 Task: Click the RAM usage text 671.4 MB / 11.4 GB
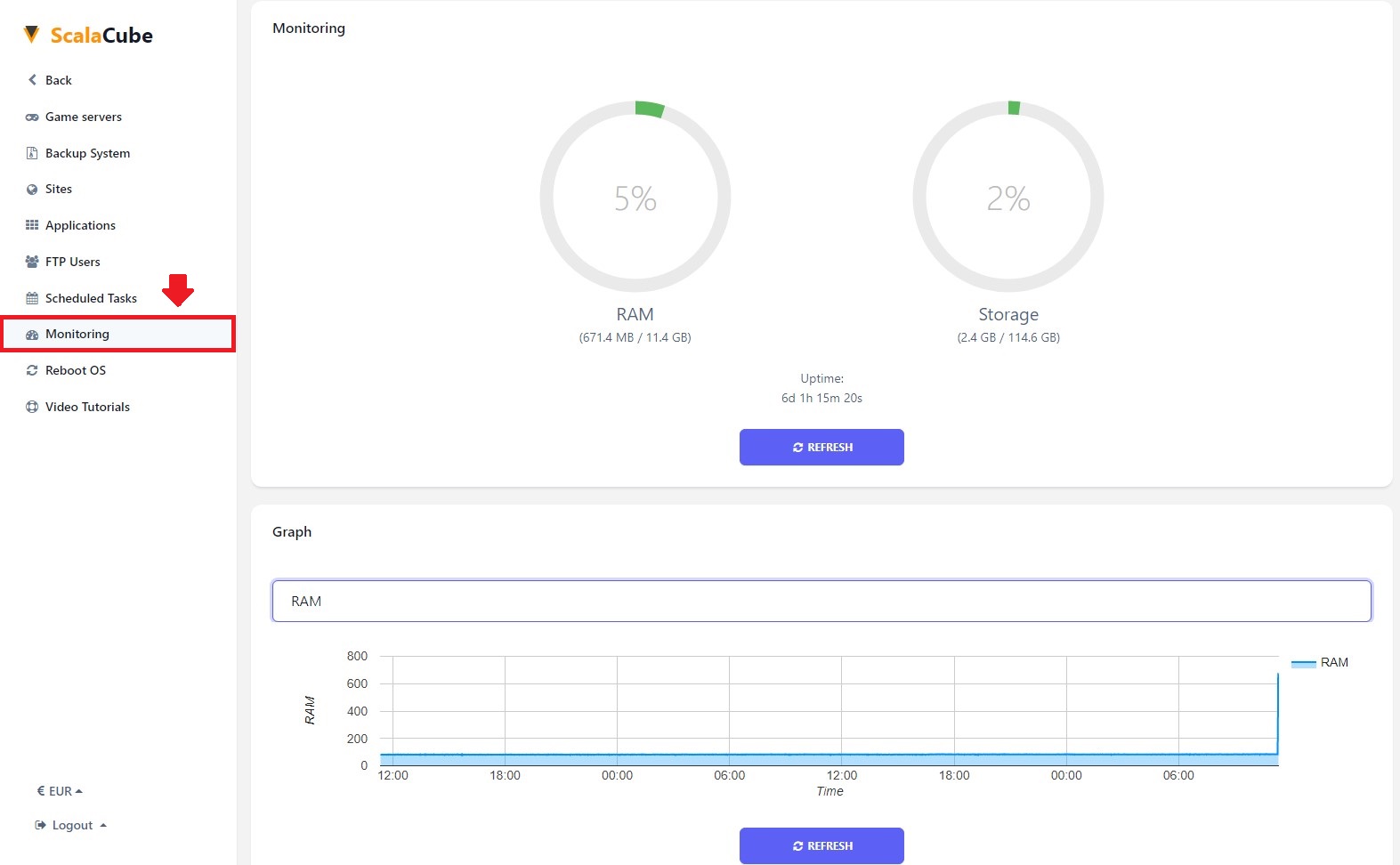[x=635, y=337]
